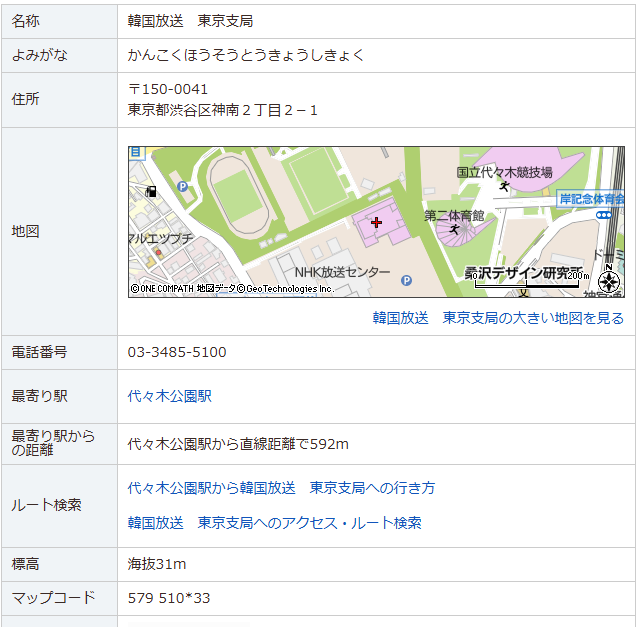The image size is (641, 627).
Task: Click the 地図 row header
Action: click(59, 231)
